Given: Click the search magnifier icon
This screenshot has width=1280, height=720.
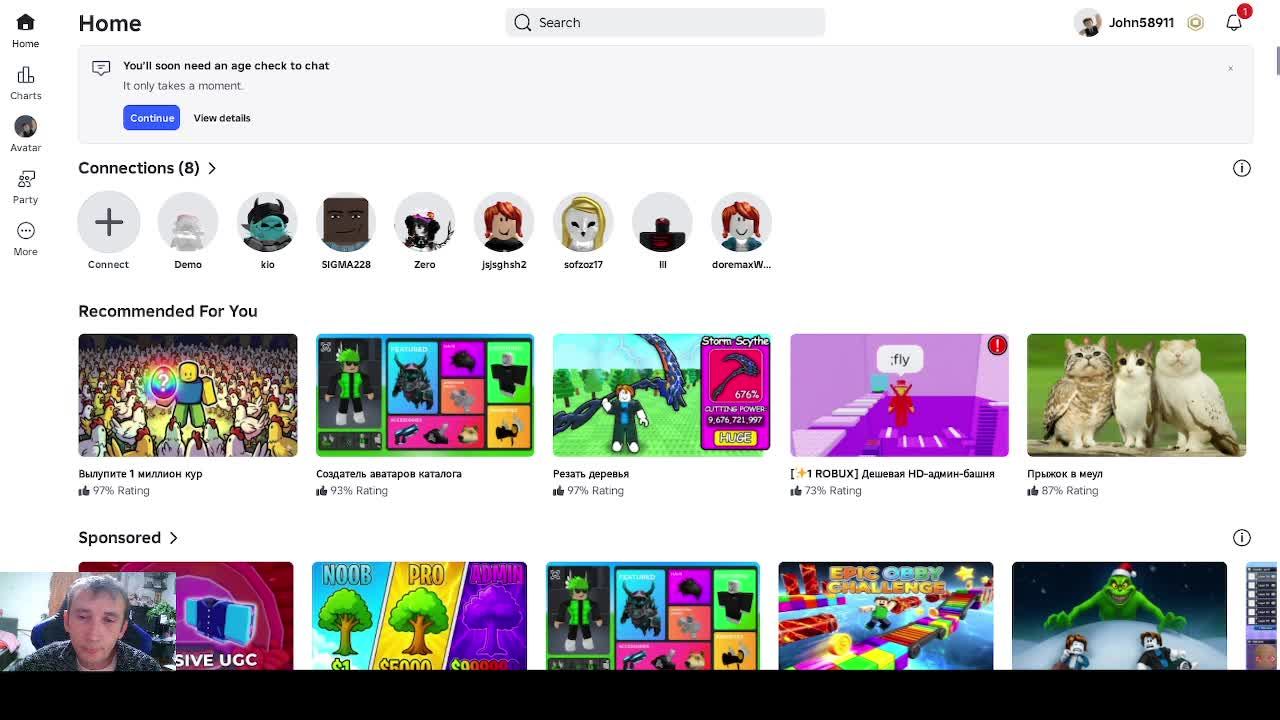Looking at the screenshot, I should pyautogui.click(x=522, y=22).
